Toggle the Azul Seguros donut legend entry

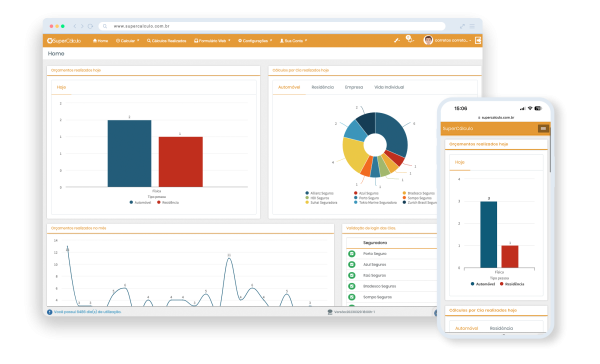point(366,193)
